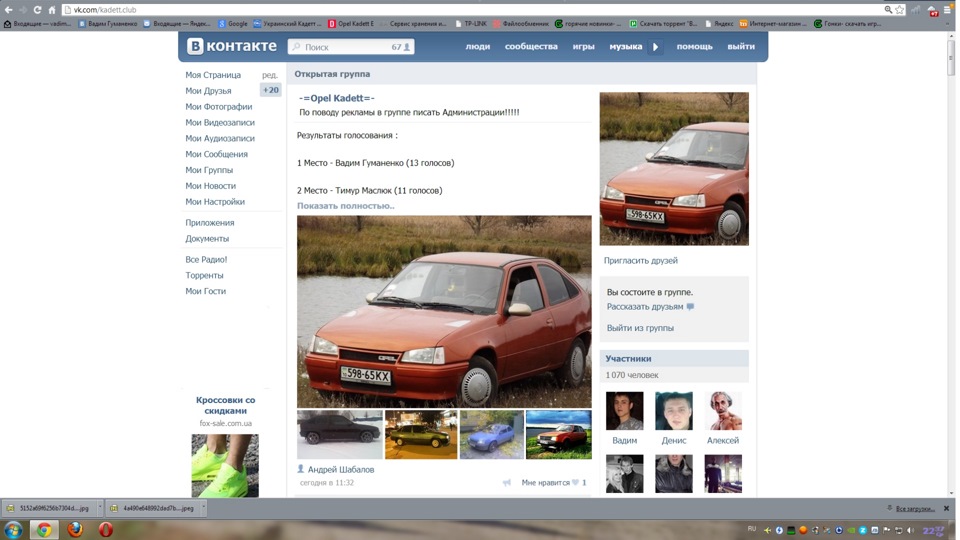Open Мои Гости in sidebar
The width and height of the screenshot is (960, 540).
click(205, 291)
